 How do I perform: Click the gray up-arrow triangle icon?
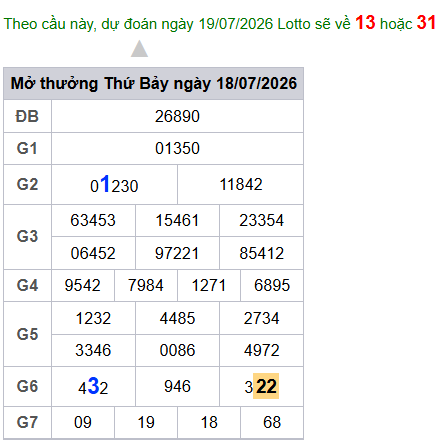pyautogui.click(x=139, y=49)
